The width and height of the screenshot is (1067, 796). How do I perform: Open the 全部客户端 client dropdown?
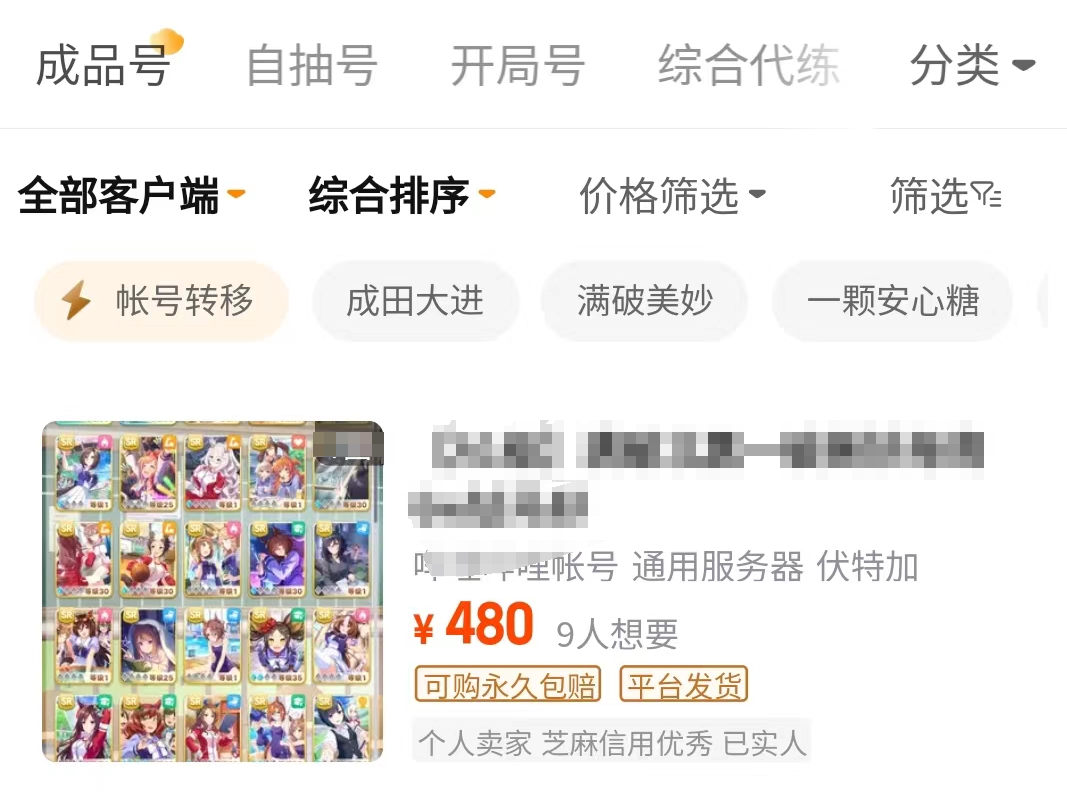coord(131,195)
